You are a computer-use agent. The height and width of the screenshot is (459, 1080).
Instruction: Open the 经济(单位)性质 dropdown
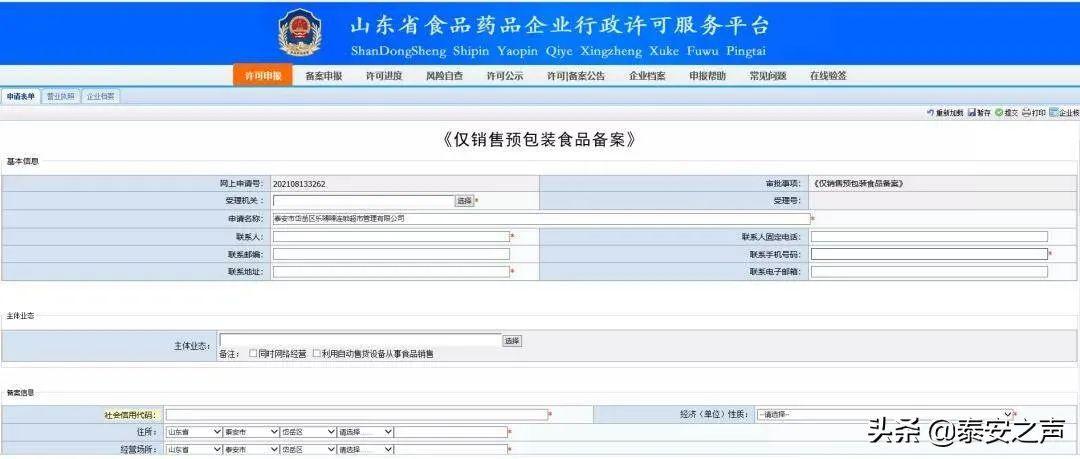[x=884, y=414]
